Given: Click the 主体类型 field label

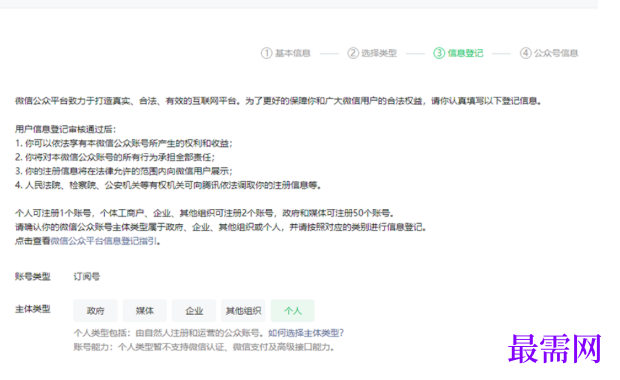Looking at the screenshot, I should [33, 309].
